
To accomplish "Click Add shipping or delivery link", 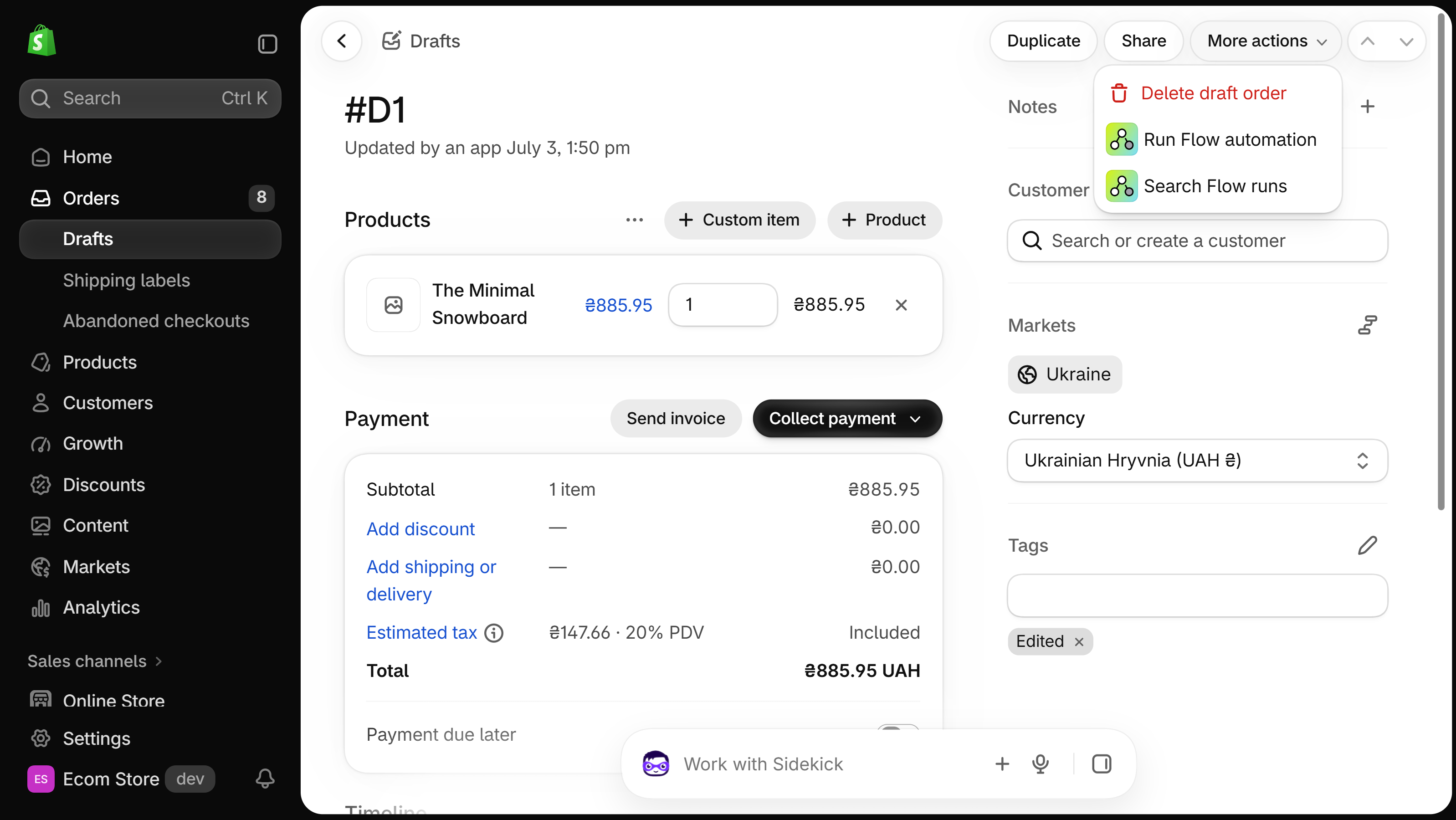I will point(431,580).
